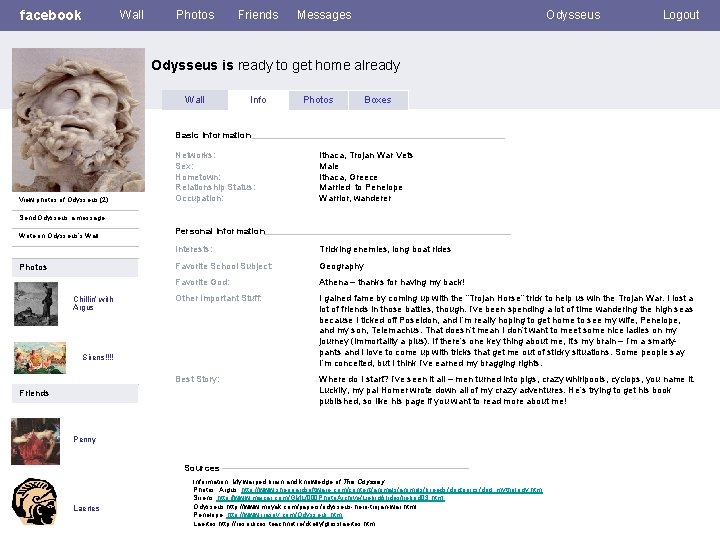Click the Athena favorite god text
720x540 pixels.
pyautogui.click(x=392, y=282)
